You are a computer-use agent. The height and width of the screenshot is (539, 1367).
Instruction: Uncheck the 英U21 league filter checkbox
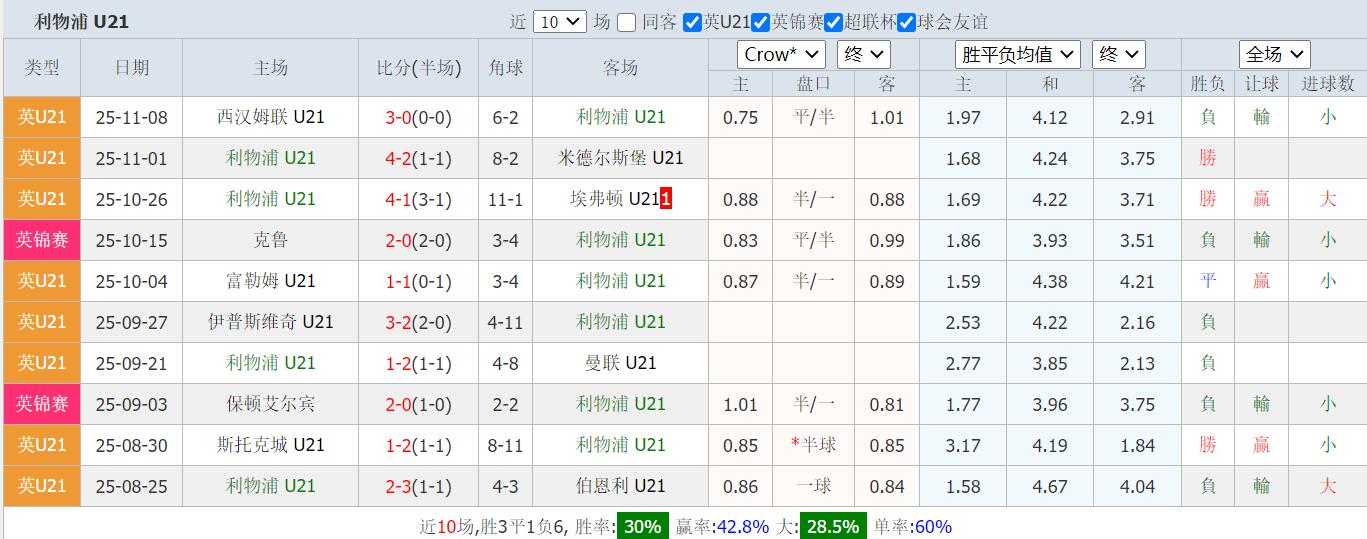click(692, 22)
